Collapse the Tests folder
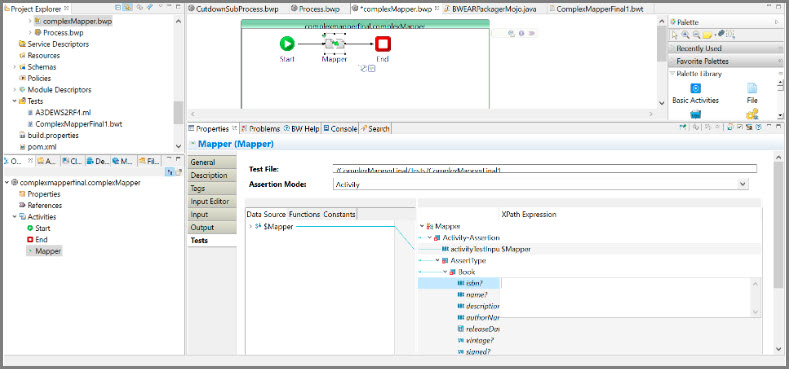The width and height of the screenshot is (789, 369). coord(14,101)
